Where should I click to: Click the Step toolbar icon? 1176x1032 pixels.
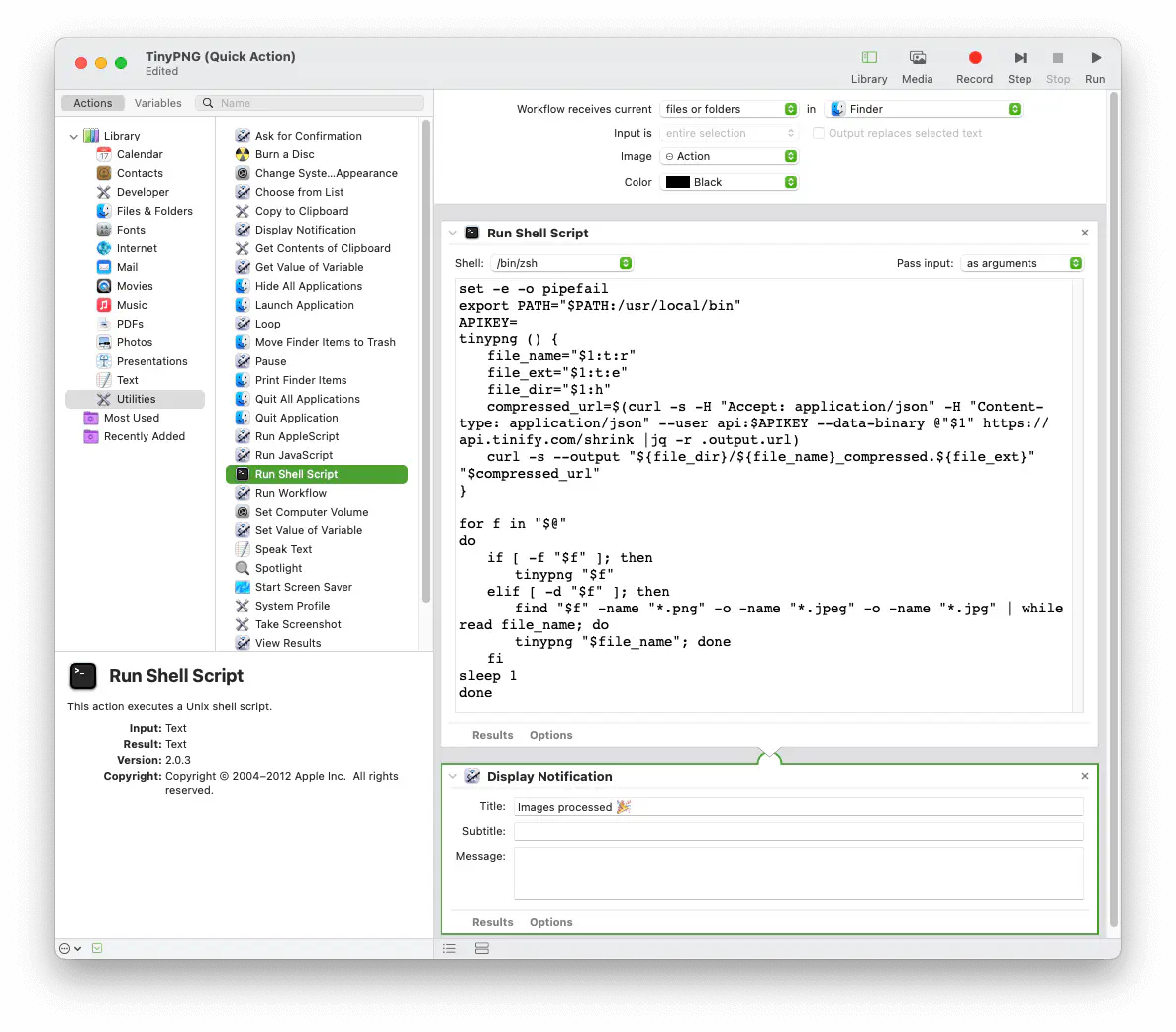click(1020, 59)
